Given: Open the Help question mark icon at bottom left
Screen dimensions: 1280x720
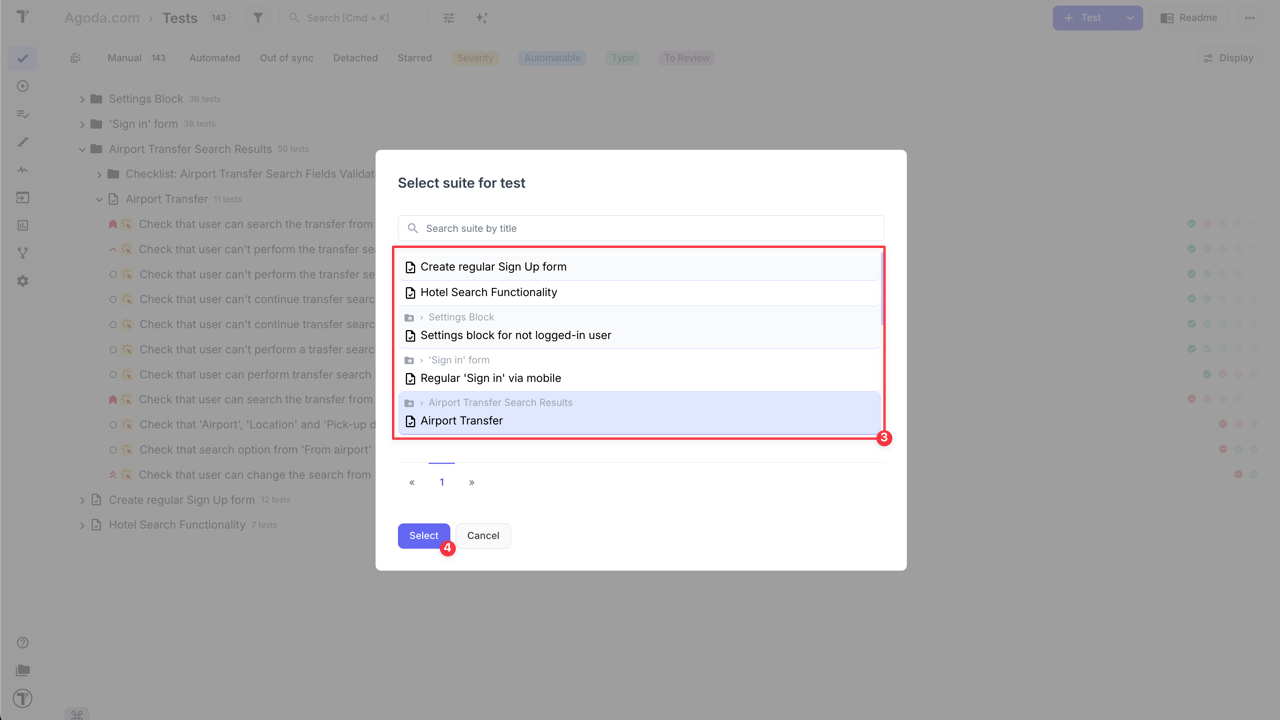Looking at the screenshot, I should click(x=22, y=642).
